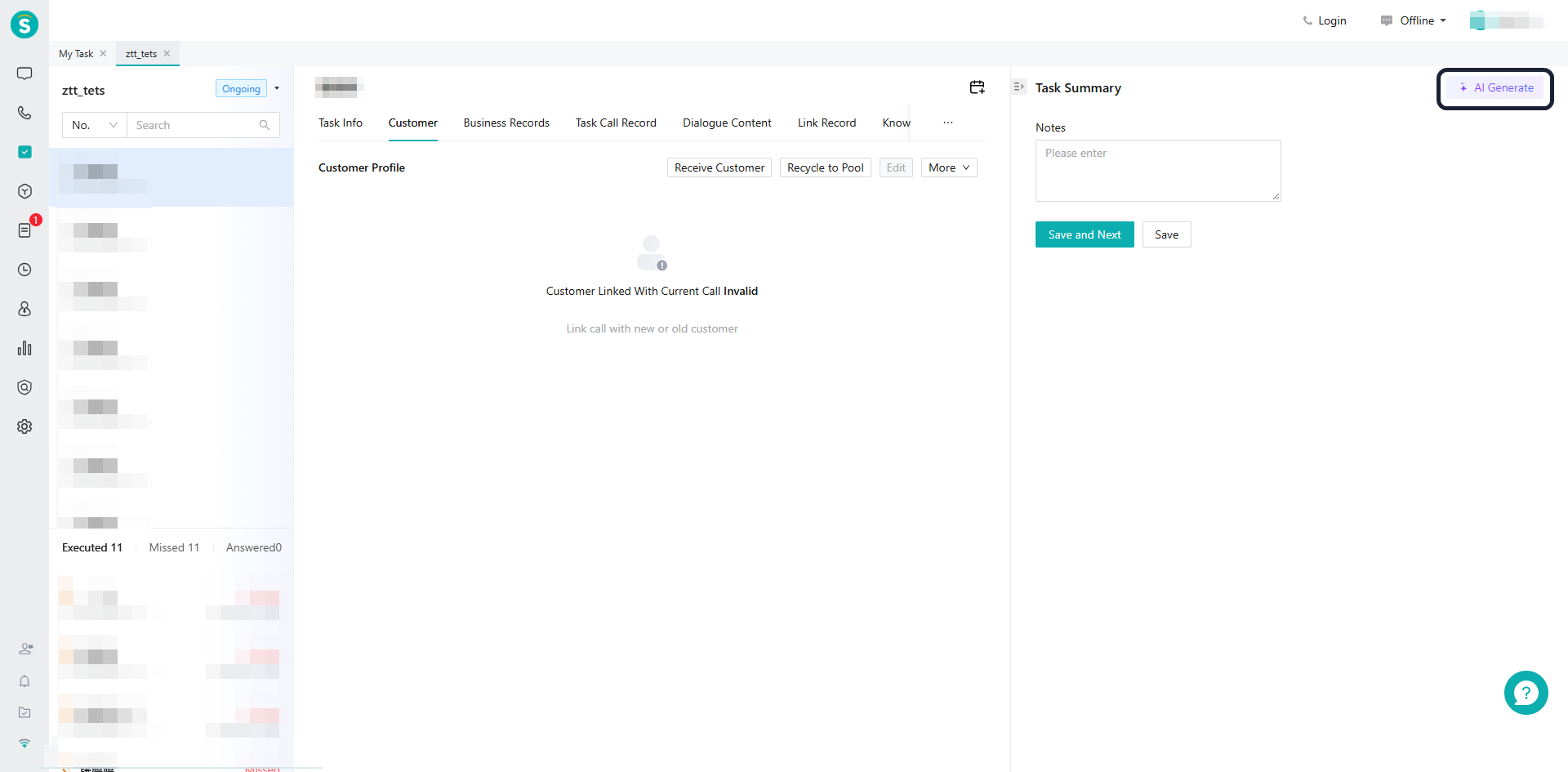Close the ztt_tets page tab

(x=167, y=54)
